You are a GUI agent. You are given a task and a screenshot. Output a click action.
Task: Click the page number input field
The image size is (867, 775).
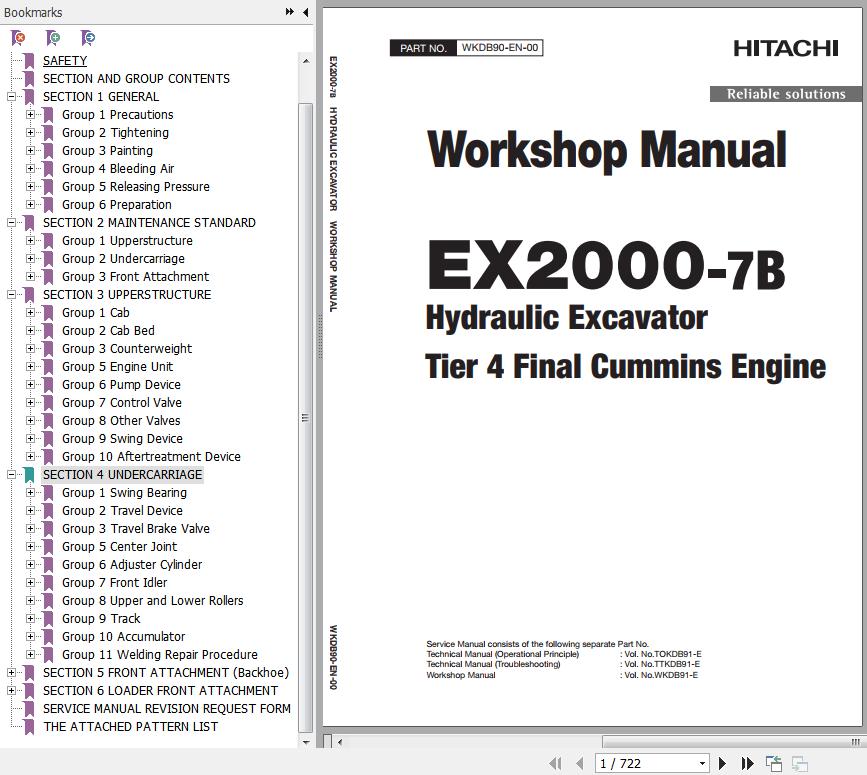point(646,763)
